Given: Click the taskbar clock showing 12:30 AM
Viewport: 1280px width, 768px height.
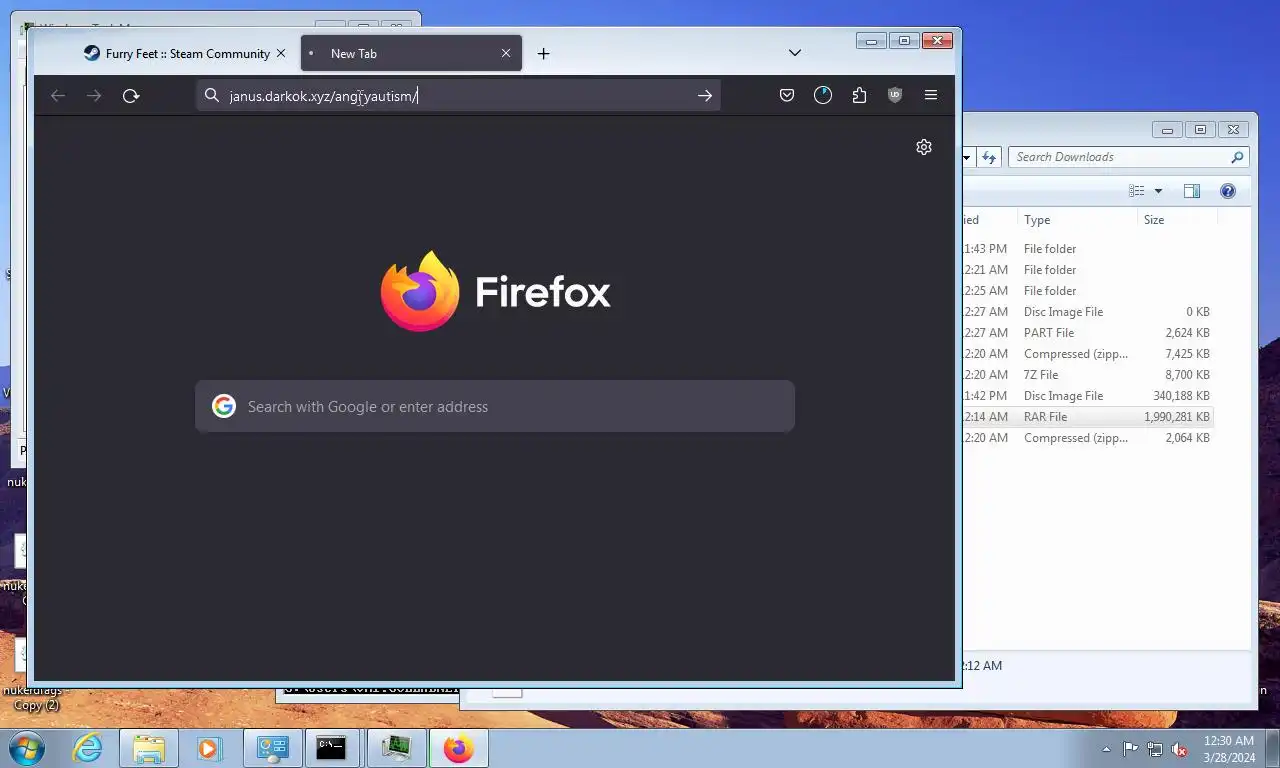Looking at the screenshot, I should [x=1229, y=749].
